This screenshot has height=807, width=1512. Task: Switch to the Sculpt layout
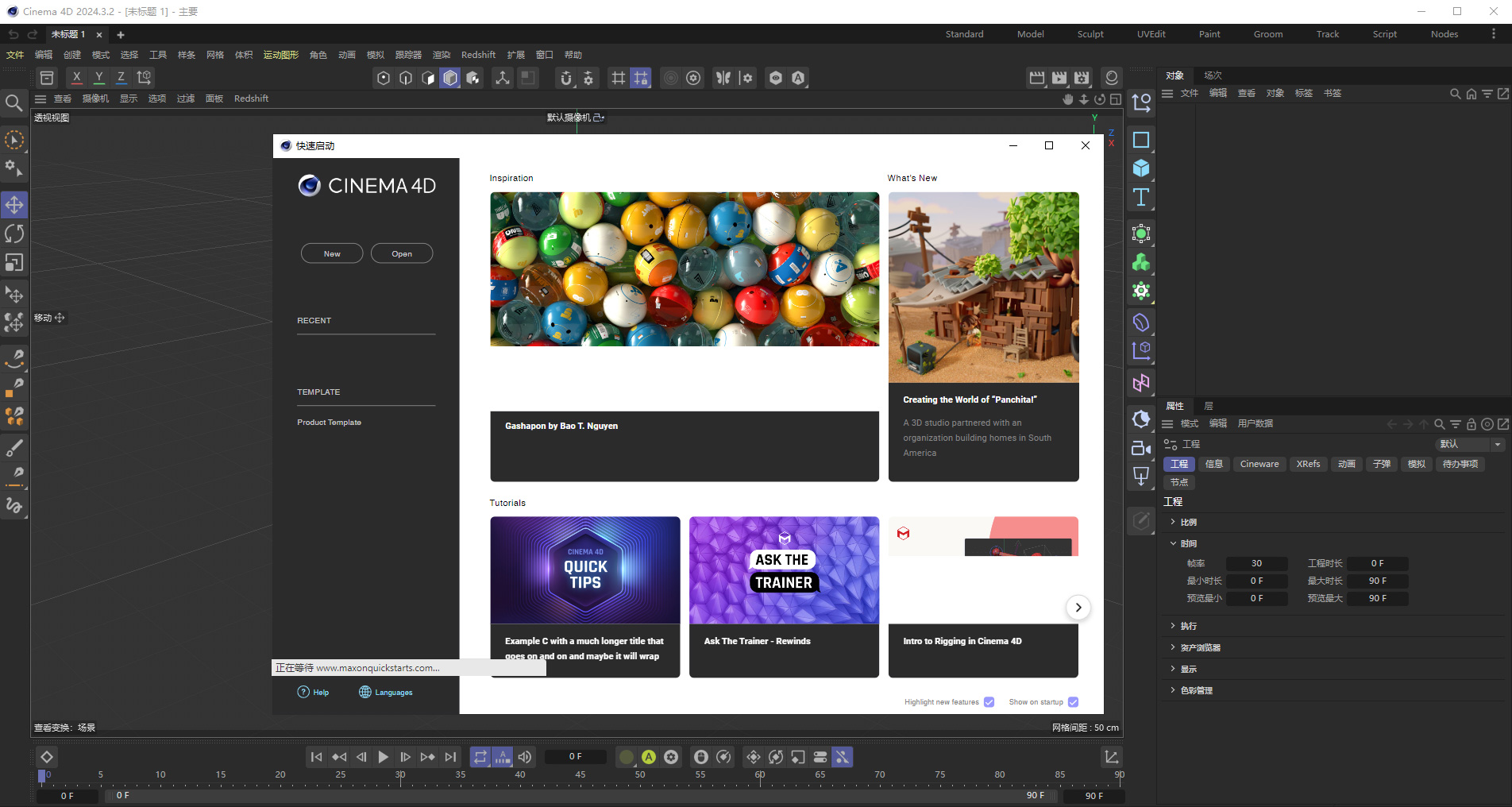[x=1090, y=34]
